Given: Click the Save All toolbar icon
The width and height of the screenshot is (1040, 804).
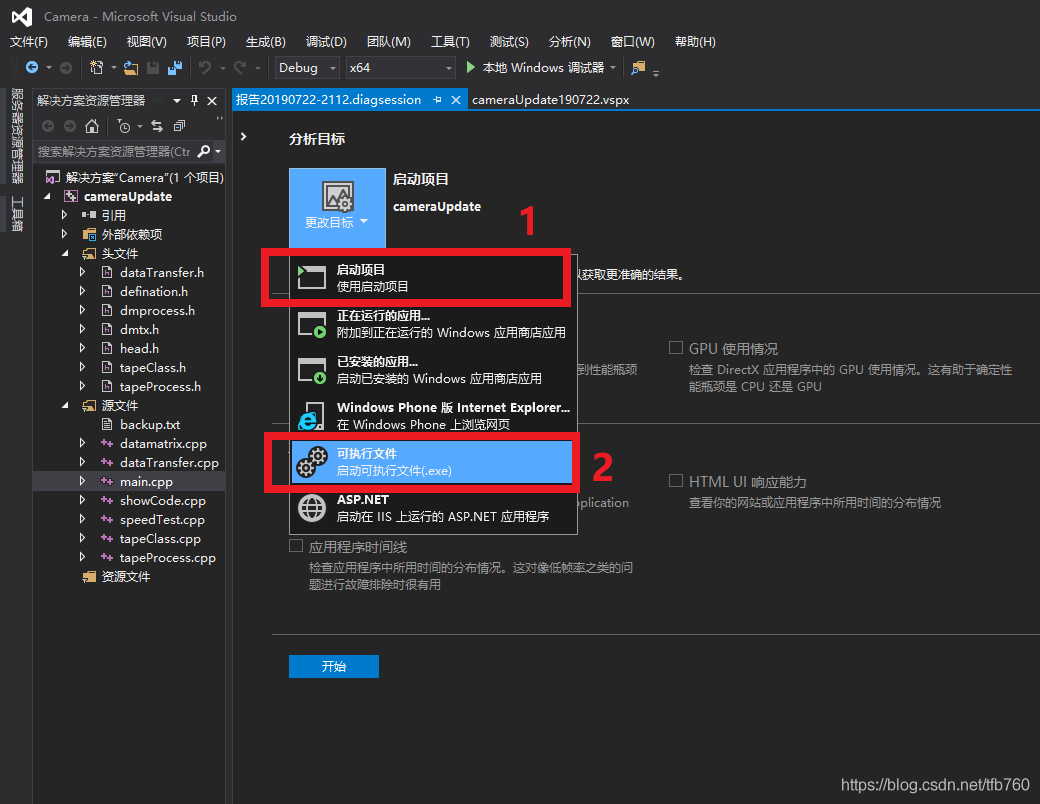Looking at the screenshot, I should pos(175,68).
